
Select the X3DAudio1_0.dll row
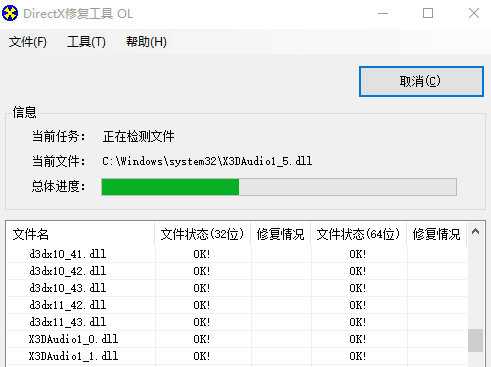click(237, 339)
